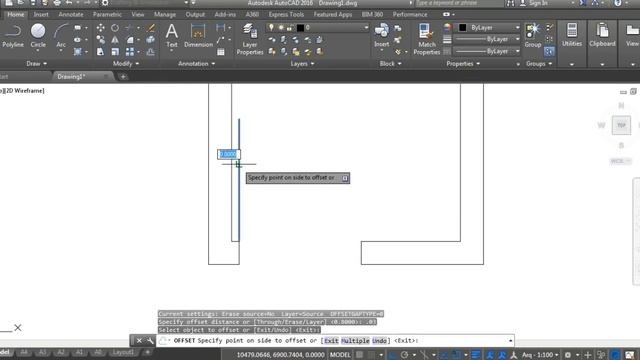The image size is (640, 360).
Task: Close the command line with X button
Action: 139,340
